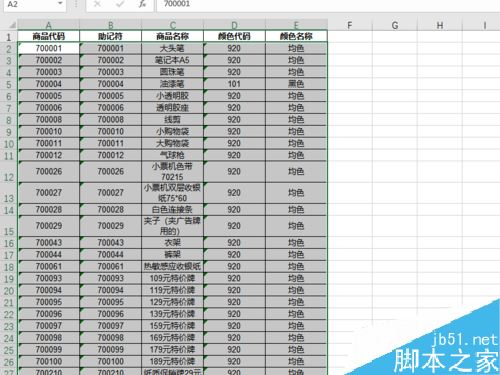The image size is (500, 375).
Task: Select row 20 header
Action: 9,290
